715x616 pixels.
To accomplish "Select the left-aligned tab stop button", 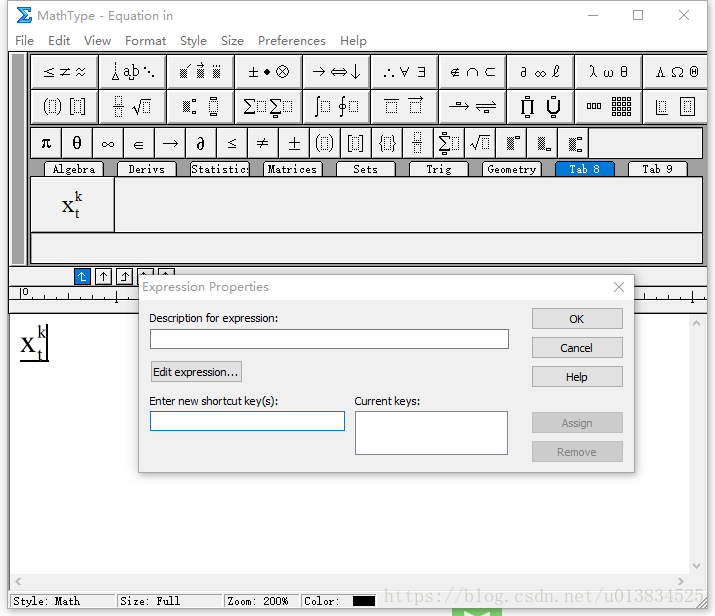I will 82,276.
